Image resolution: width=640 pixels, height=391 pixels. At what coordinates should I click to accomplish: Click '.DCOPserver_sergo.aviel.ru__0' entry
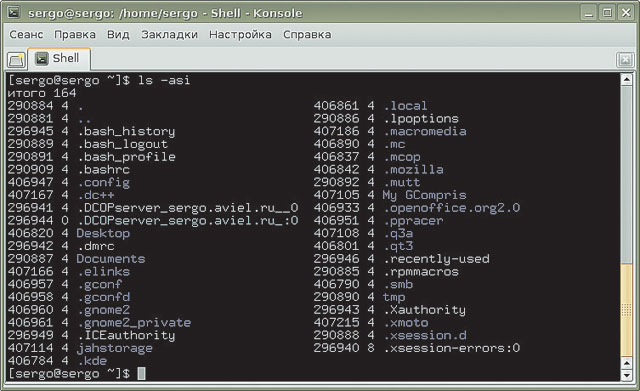[x=188, y=208]
